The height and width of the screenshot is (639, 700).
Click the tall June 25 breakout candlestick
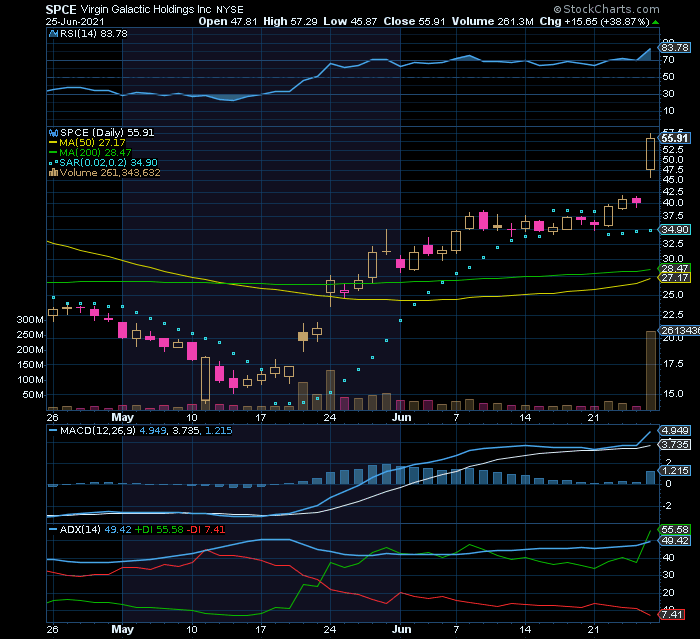tap(650, 155)
